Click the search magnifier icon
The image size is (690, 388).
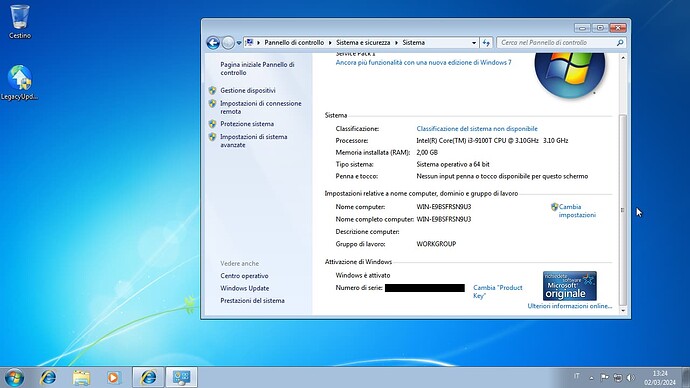(x=620, y=43)
